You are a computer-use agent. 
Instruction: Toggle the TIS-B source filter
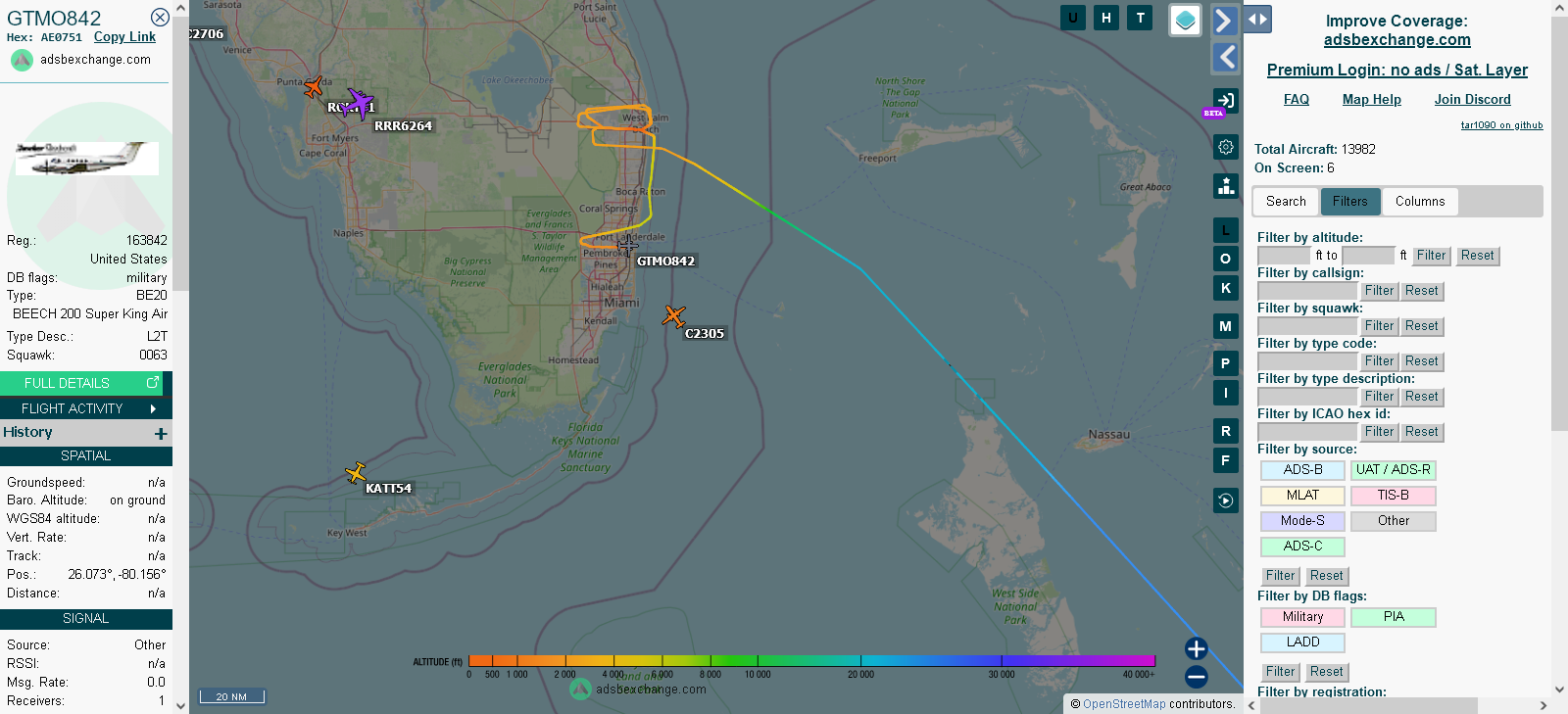(1393, 496)
